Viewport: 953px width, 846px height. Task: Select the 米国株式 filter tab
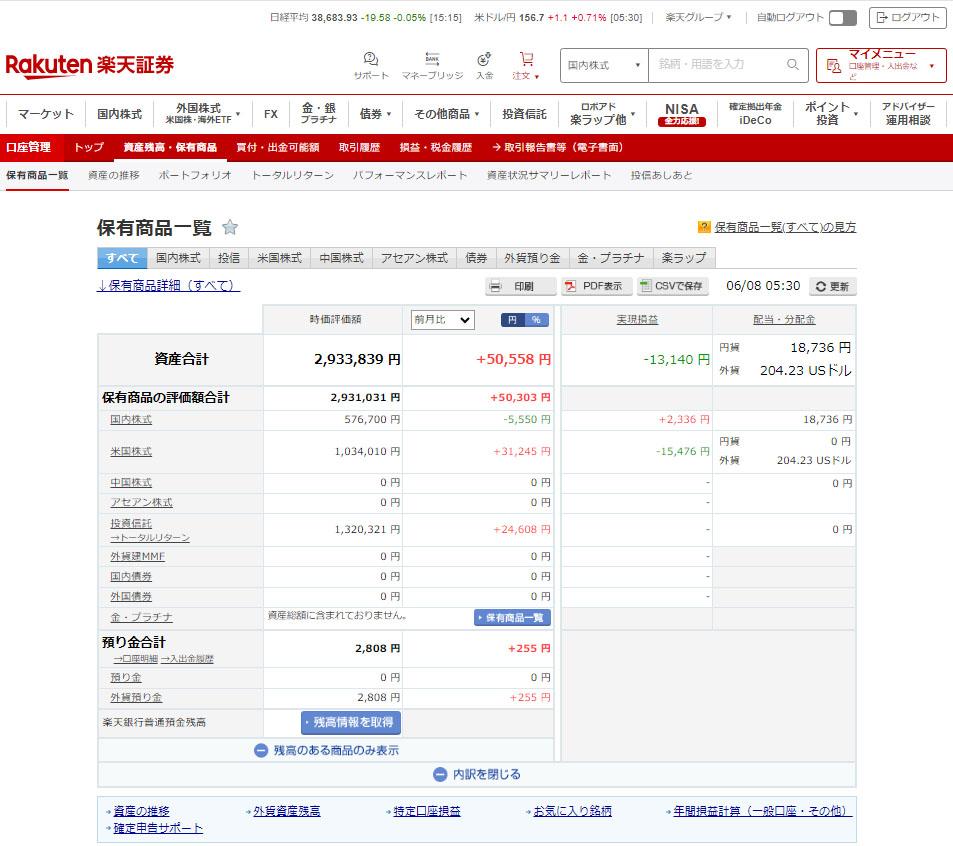[279, 258]
